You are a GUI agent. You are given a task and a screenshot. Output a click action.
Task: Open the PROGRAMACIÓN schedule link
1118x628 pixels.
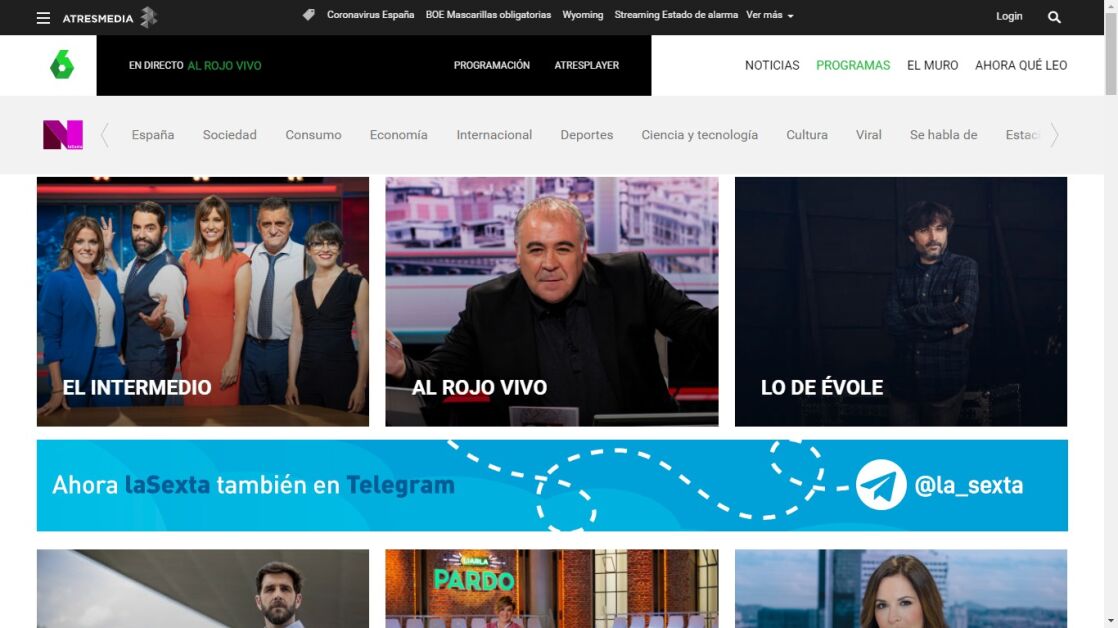click(492, 65)
